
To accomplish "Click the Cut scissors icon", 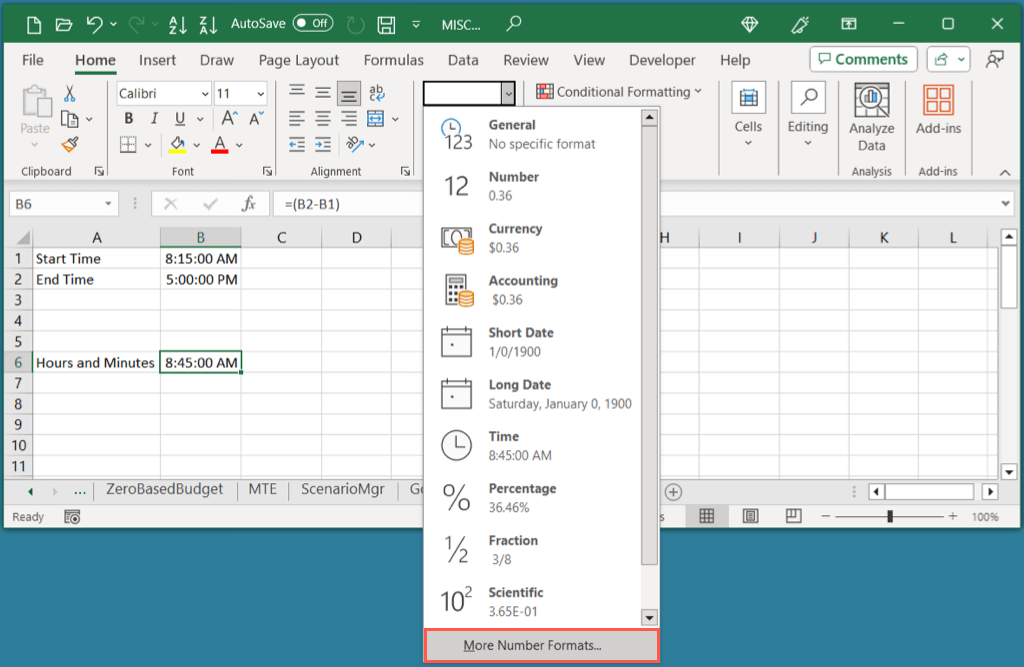I will click(69, 93).
